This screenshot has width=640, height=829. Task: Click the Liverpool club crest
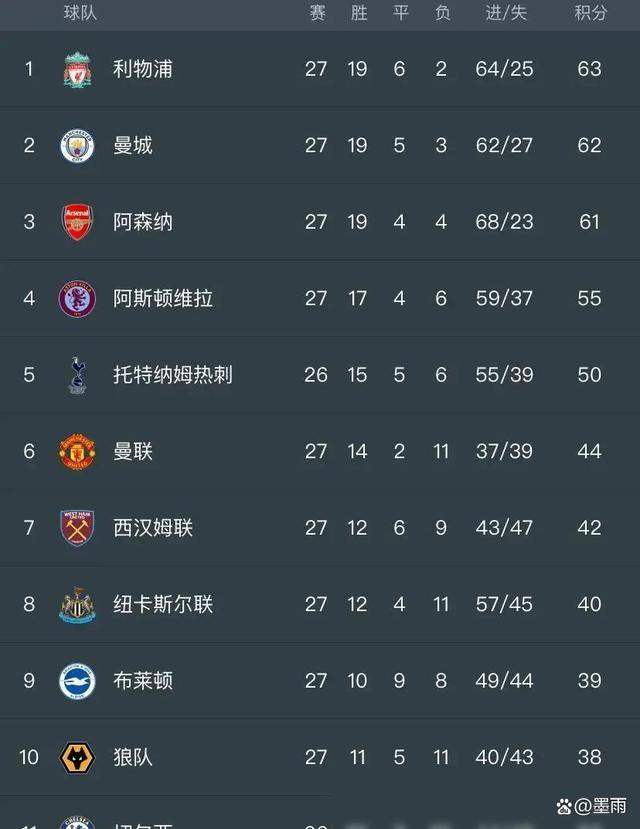[77, 70]
